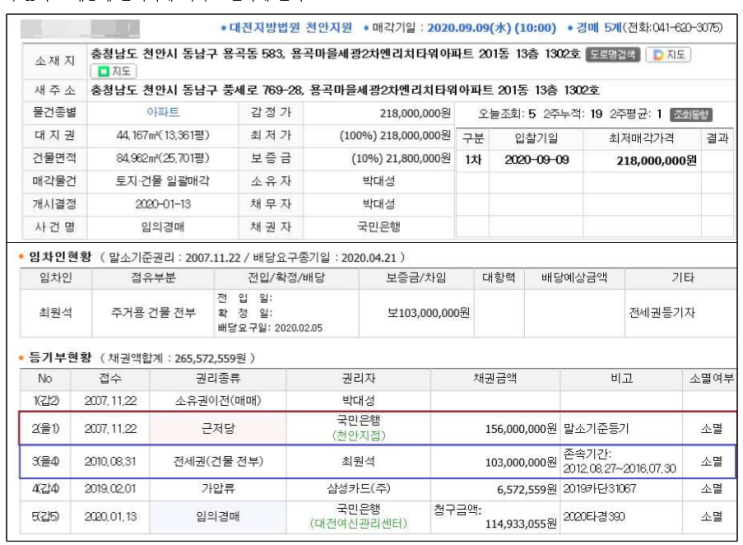Click the 대전지방법원 천안지원 court link
Image resolution: width=743 pixels, height=545 pixels.
(x=290, y=27)
